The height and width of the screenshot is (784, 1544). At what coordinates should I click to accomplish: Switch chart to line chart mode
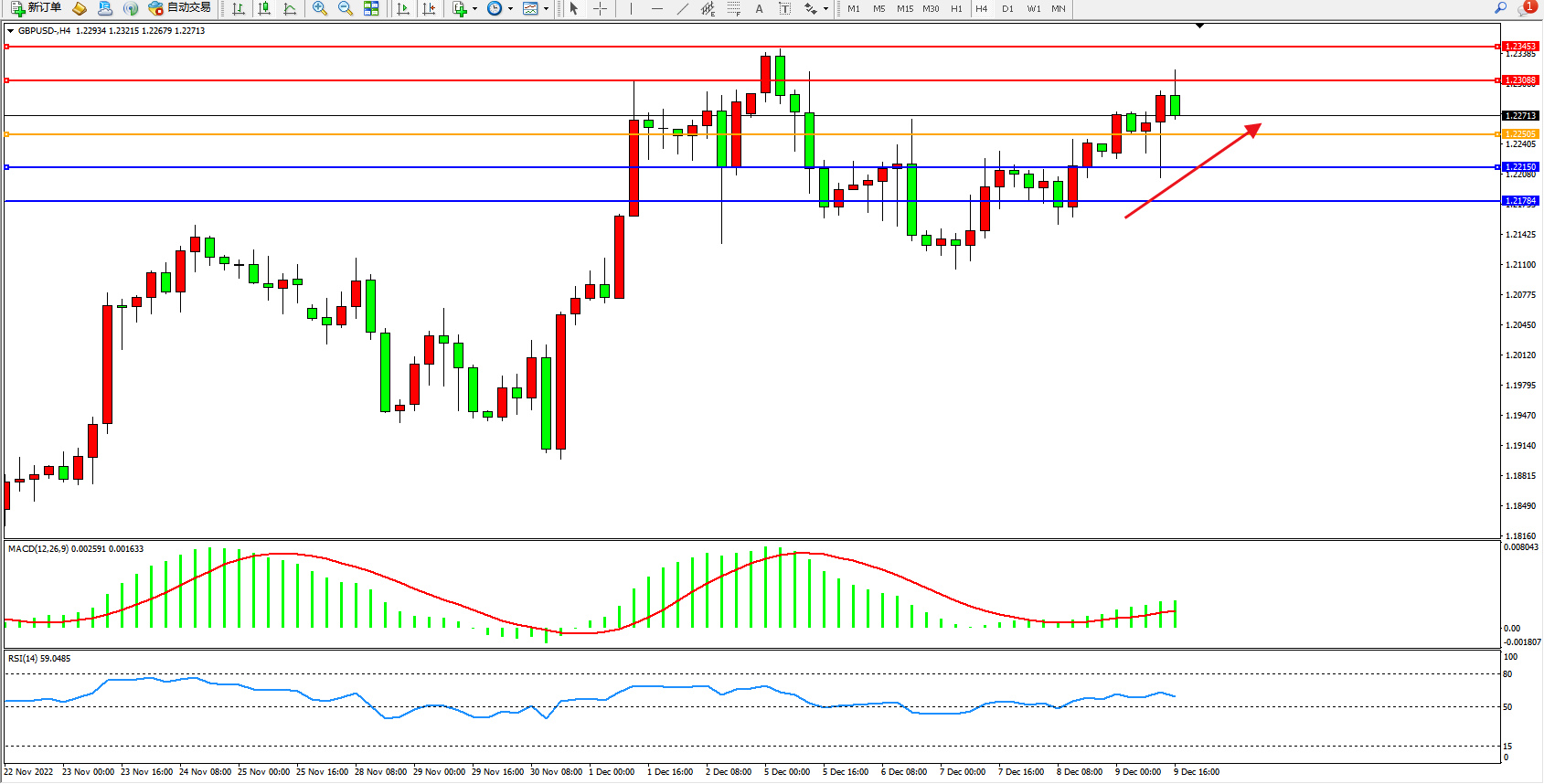[290, 8]
